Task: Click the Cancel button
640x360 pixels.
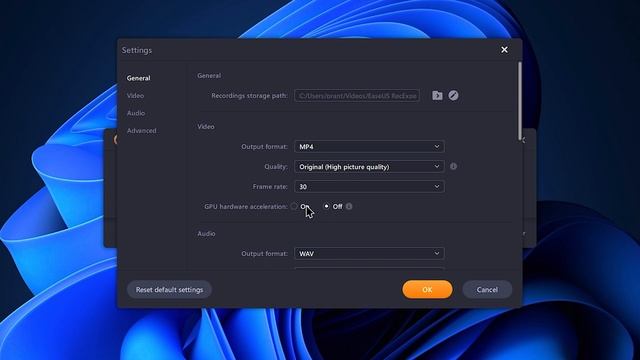Action: coord(487,290)
